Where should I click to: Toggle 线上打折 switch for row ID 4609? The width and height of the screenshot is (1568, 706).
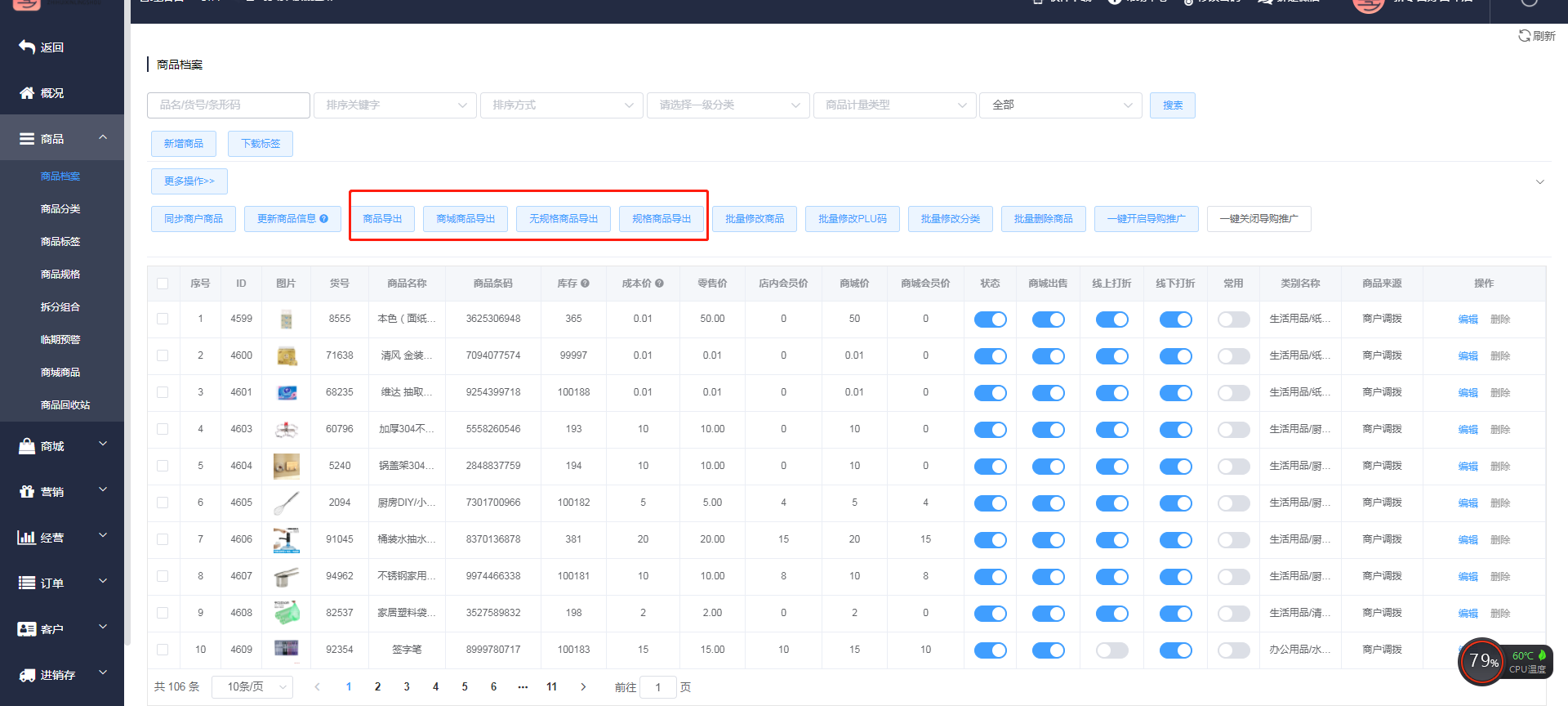point(1111,650)
